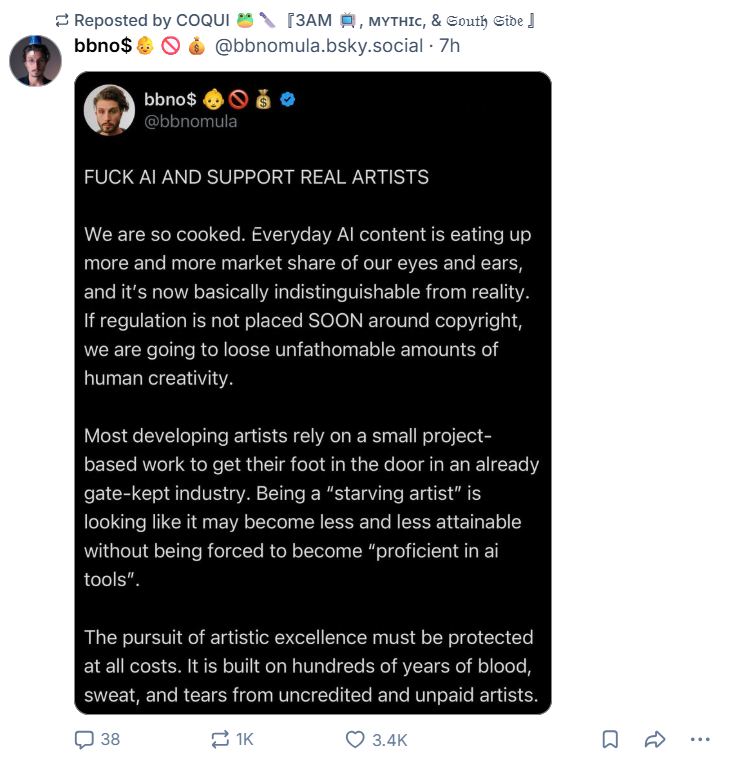Like the post with the heart icon
736x760 pixels.
(x=355, y=740)
